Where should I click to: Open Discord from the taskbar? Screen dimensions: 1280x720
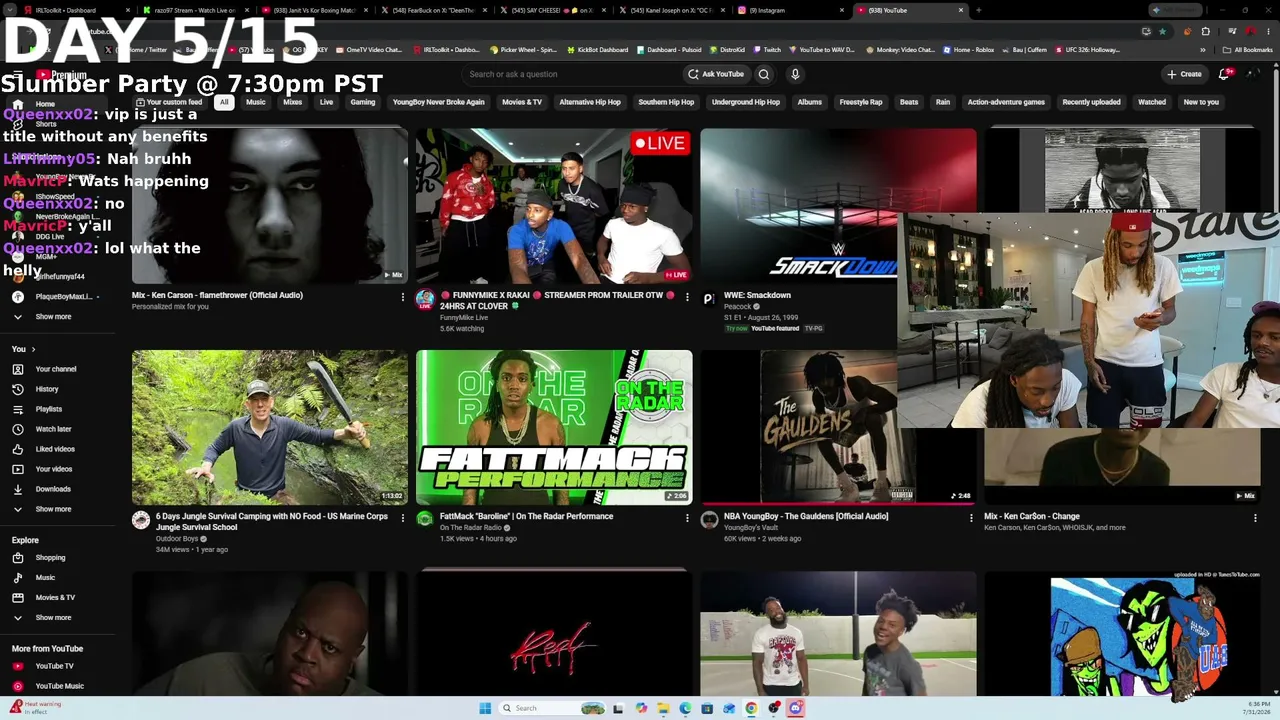[x=795, y=708]
